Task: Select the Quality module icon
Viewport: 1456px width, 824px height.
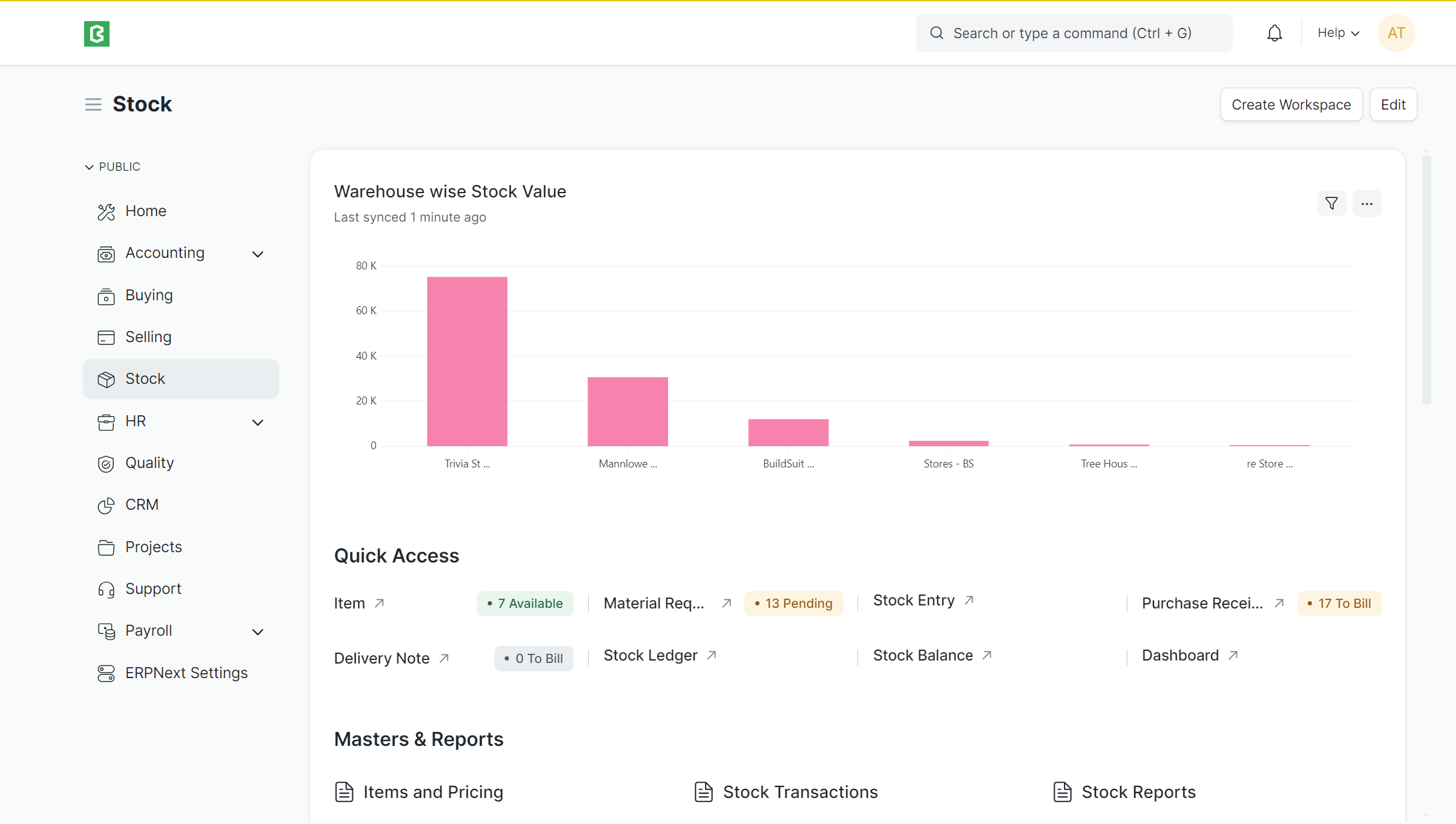Action: click(x=107, y=463)
